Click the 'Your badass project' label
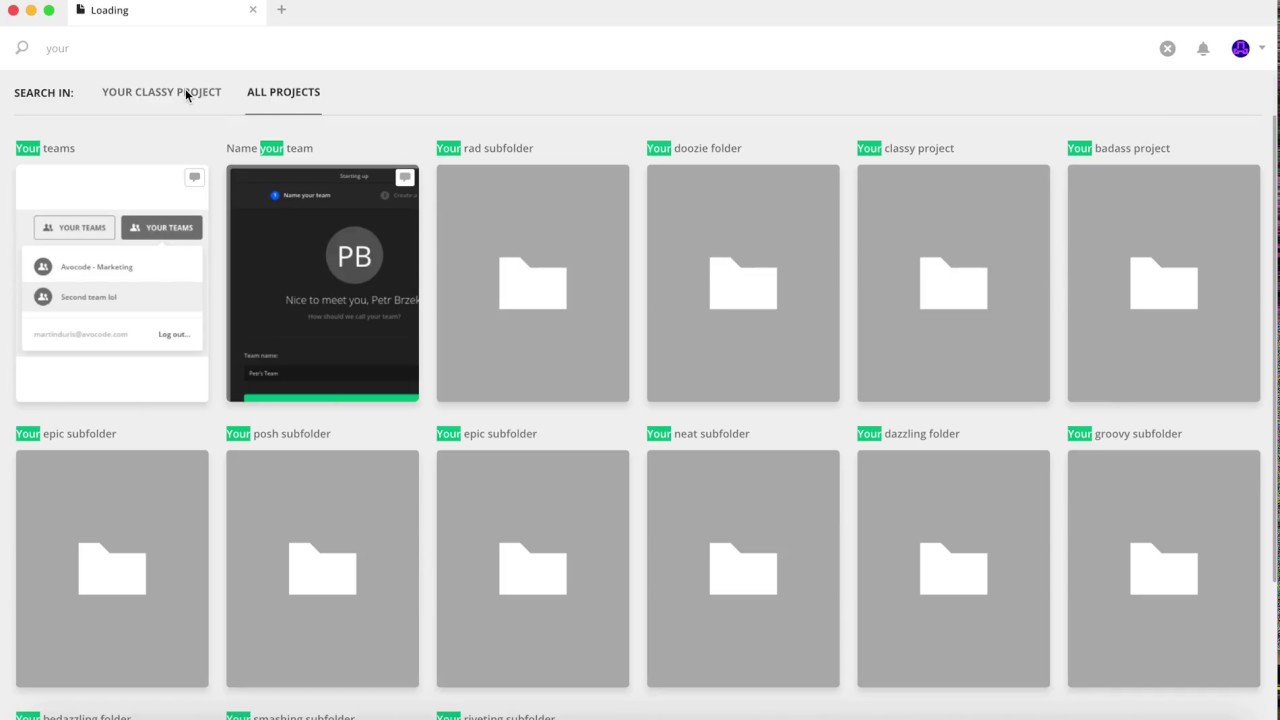The height and width of the screenshot is (720, 1280). point(1119,148)
